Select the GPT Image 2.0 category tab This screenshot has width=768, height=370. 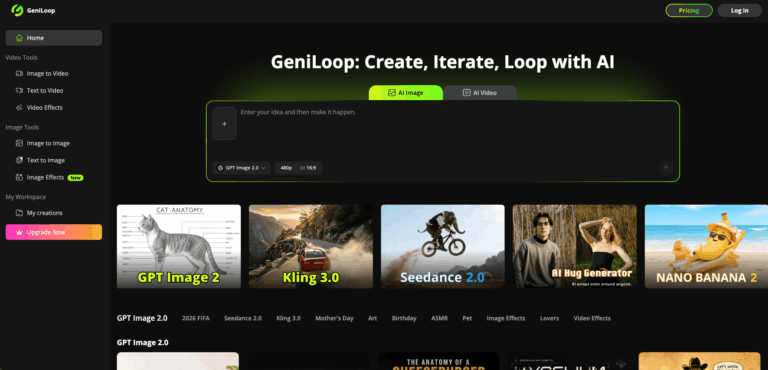(x=142, y=318)
